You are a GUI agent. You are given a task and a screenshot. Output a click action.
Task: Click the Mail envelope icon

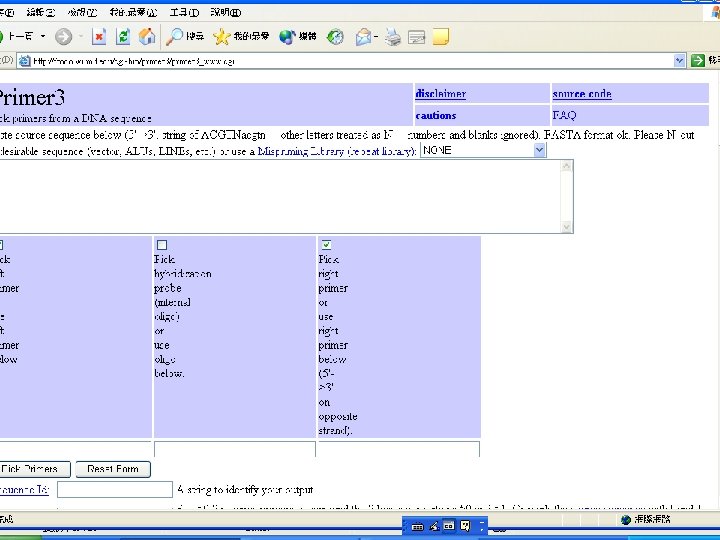[x=363, y=37]
